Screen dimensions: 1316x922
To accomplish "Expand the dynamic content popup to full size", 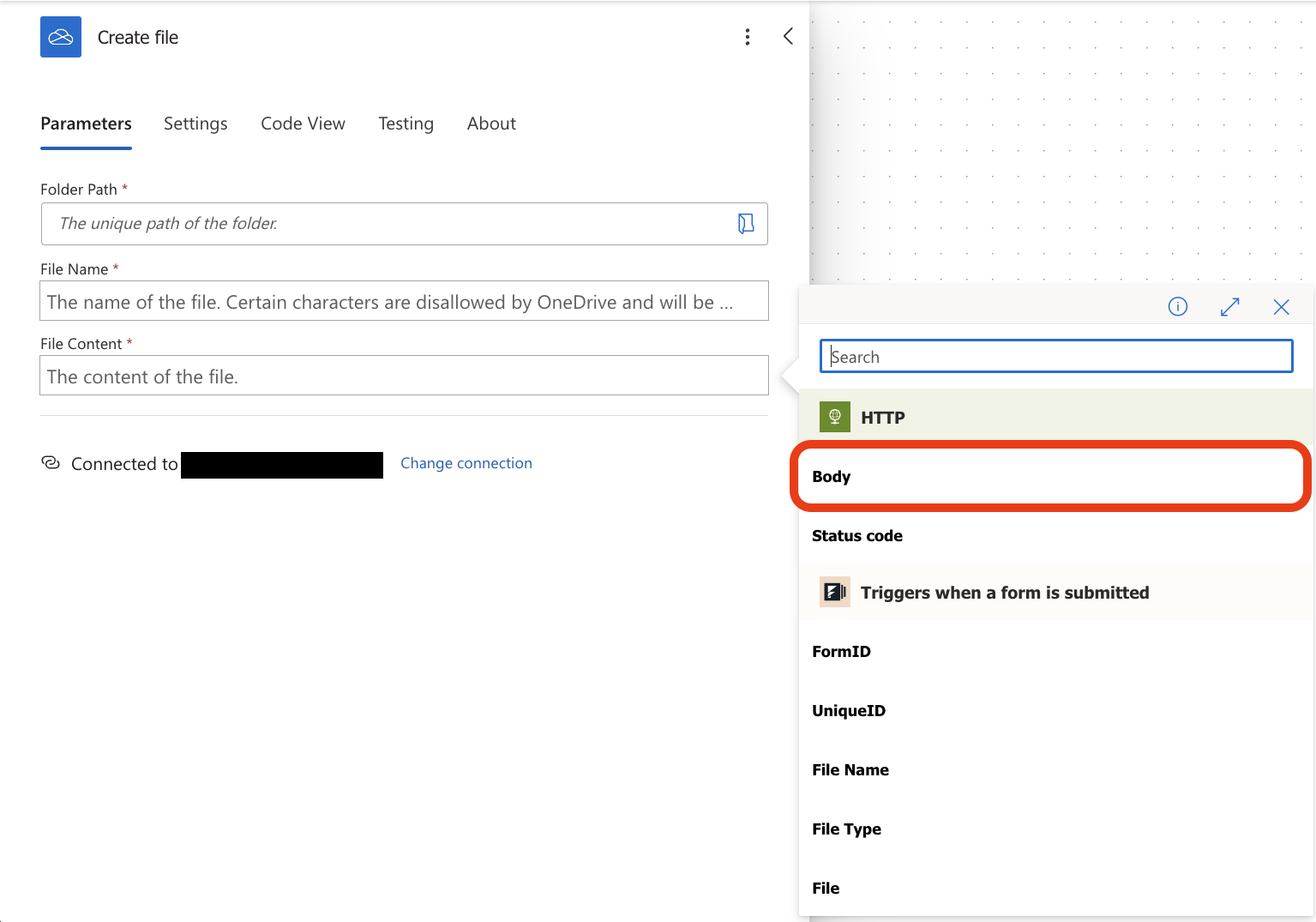I will tap(1229, 307).
